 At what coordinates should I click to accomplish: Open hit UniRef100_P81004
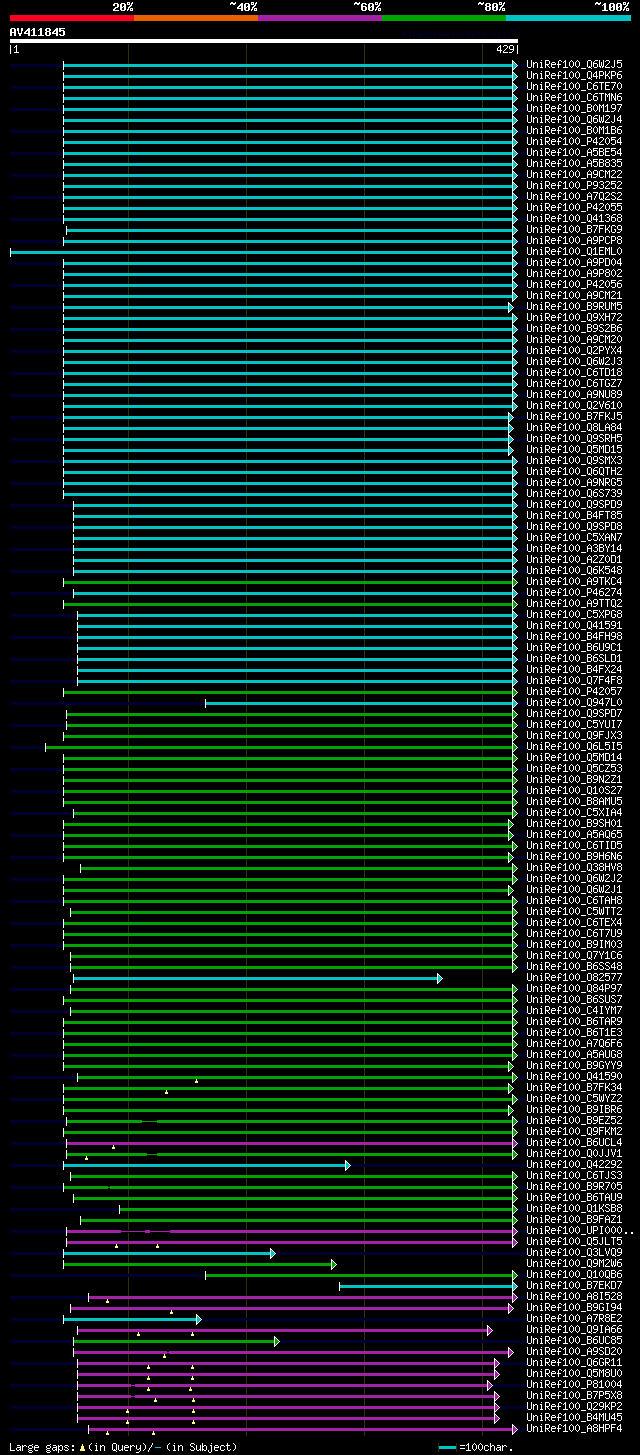(574, 1384)
